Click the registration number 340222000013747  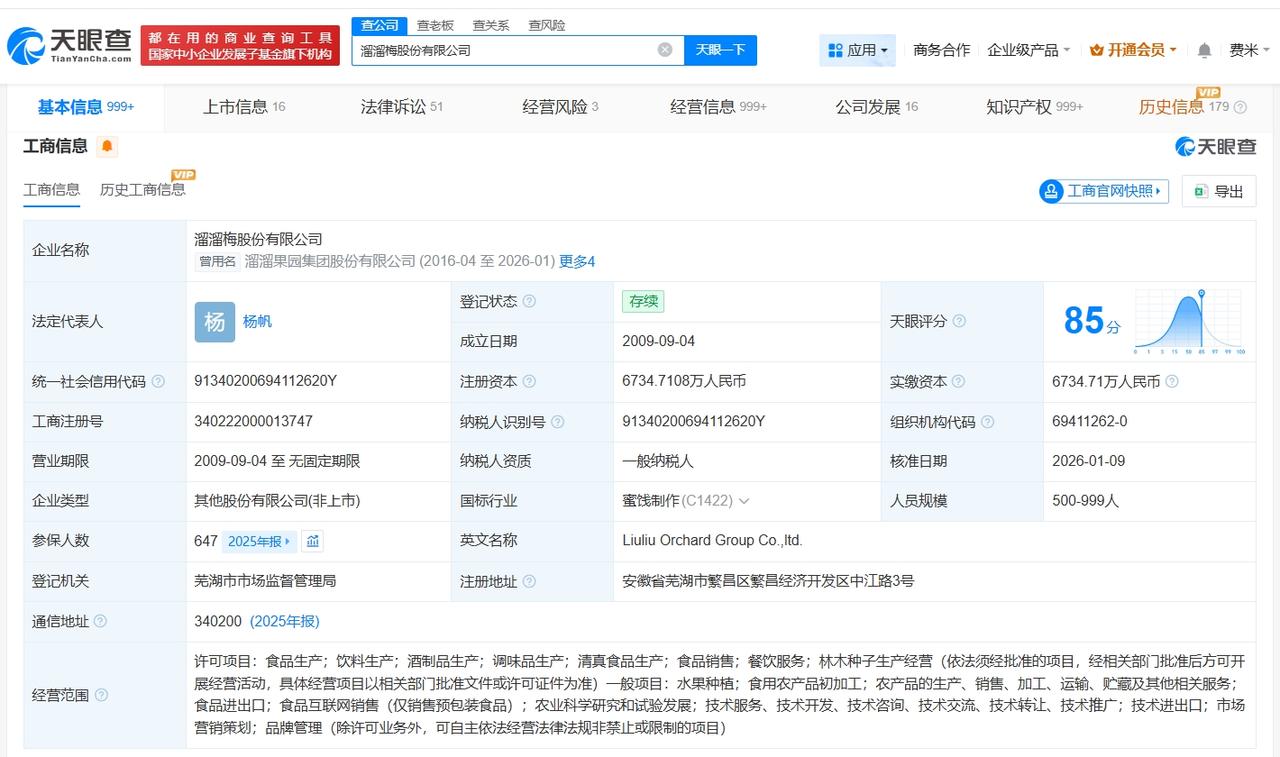point(253,422)
